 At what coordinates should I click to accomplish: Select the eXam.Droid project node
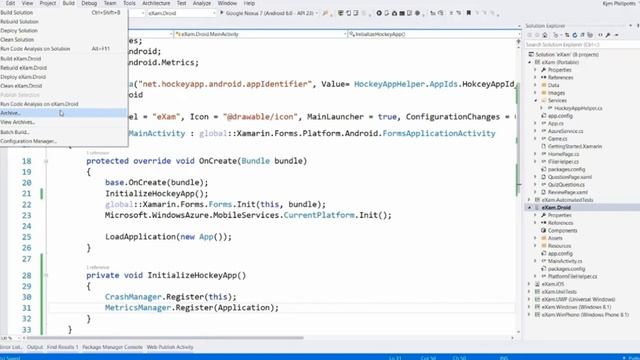(x=556, y=208)
